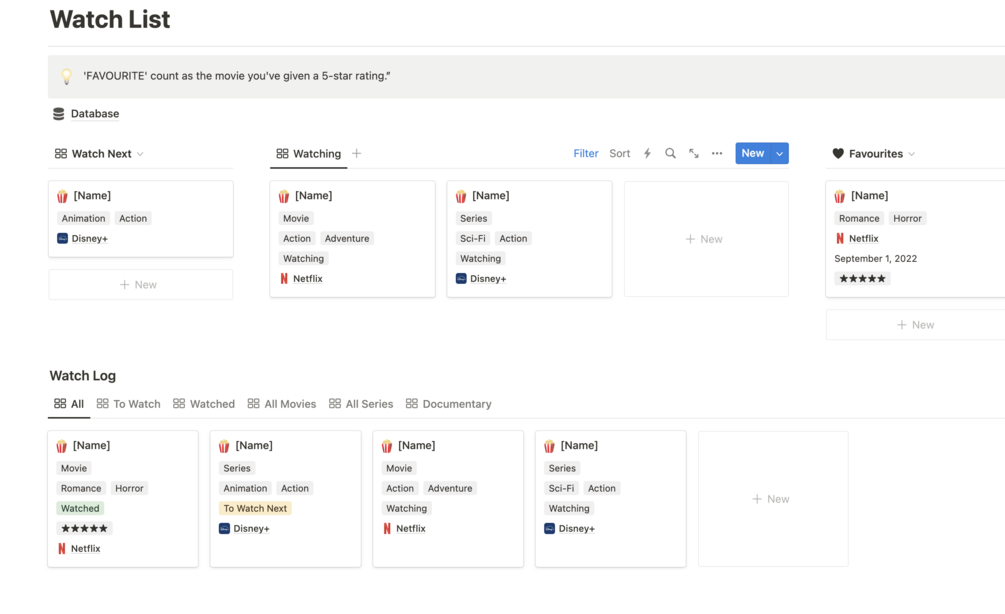Expand the Favourites view dropdown
This screenshot has height=614, width=1005.
(x=912, y=154)
